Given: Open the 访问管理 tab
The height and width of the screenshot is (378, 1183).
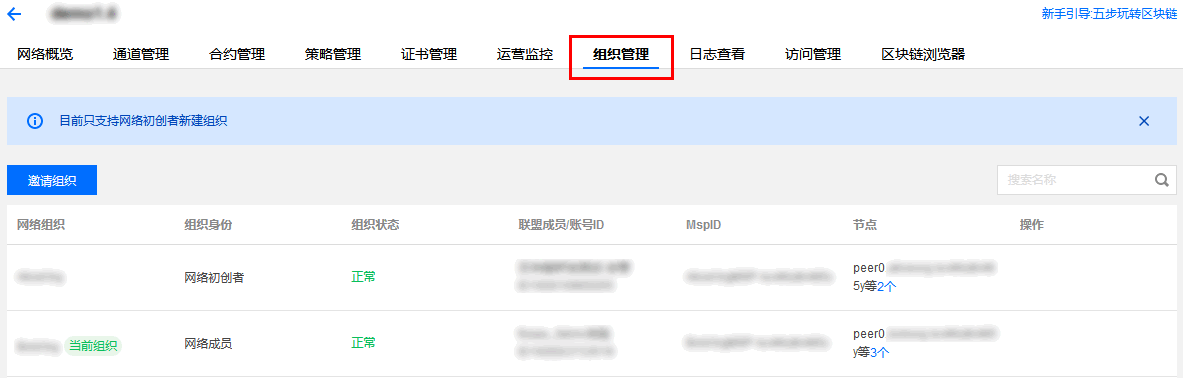Looking at the screenshot, I should click(813, 54).
